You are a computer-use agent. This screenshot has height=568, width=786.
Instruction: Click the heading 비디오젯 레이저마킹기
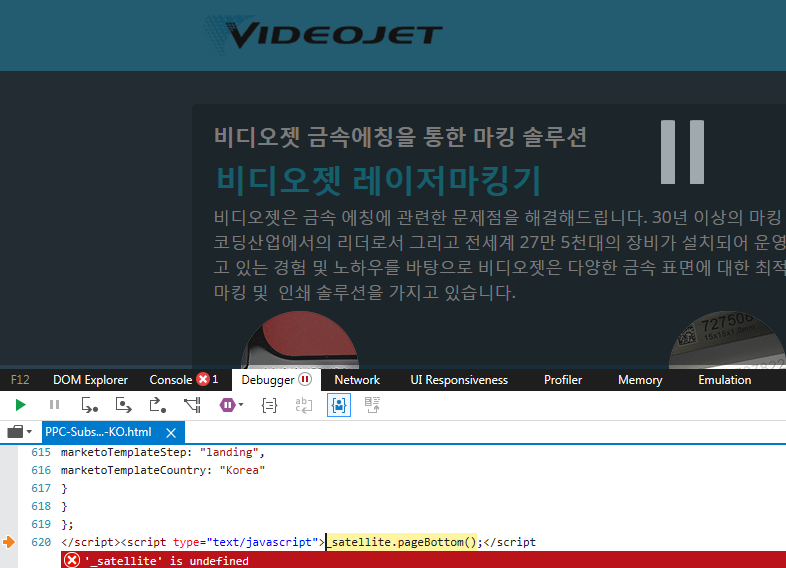point(378,180)
